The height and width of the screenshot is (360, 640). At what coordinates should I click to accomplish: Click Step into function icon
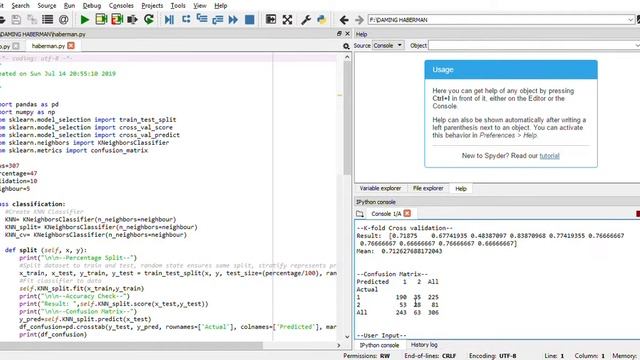[x=202, y=19]
